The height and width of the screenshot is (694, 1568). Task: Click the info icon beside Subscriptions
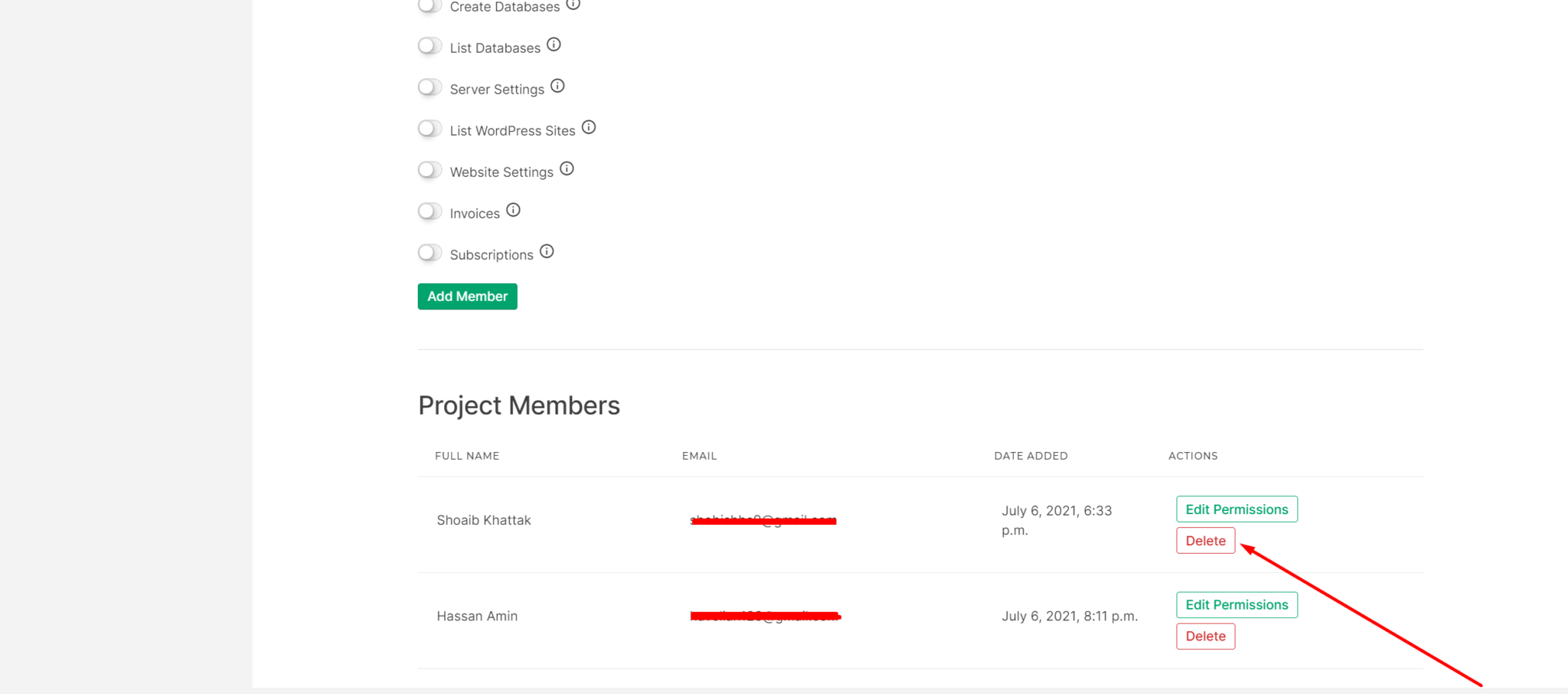tap(547, 250)
